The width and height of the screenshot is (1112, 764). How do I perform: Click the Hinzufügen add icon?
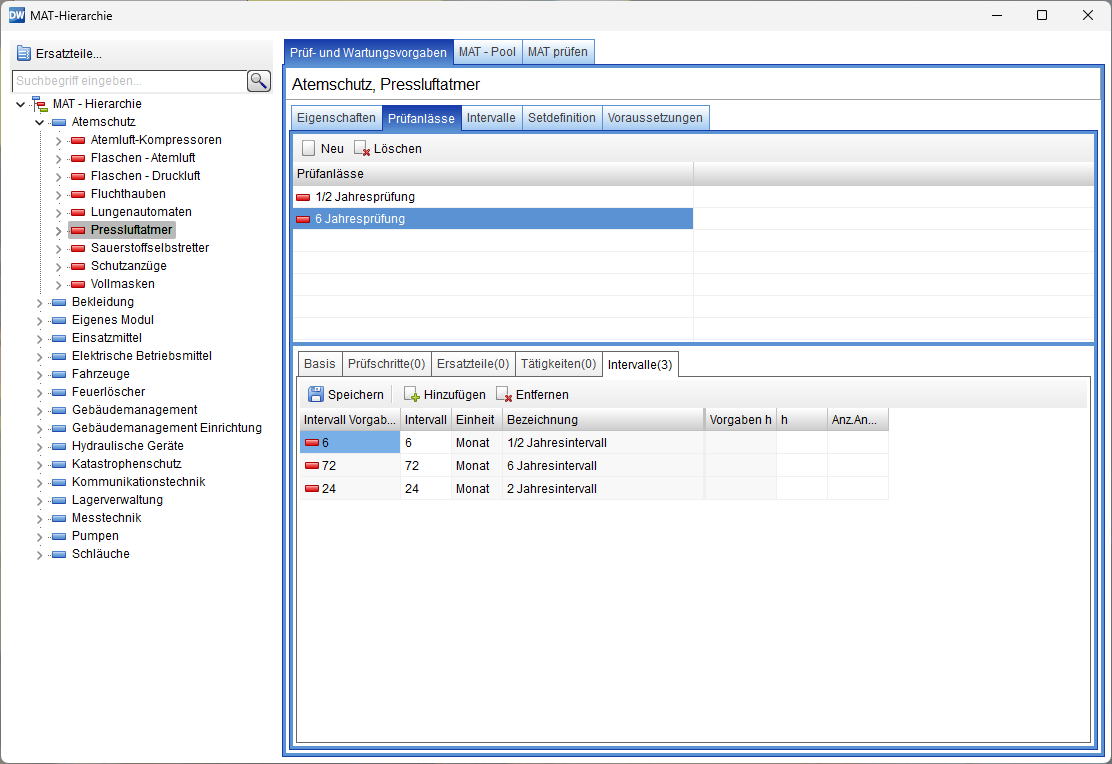click(x=411, y=395)
